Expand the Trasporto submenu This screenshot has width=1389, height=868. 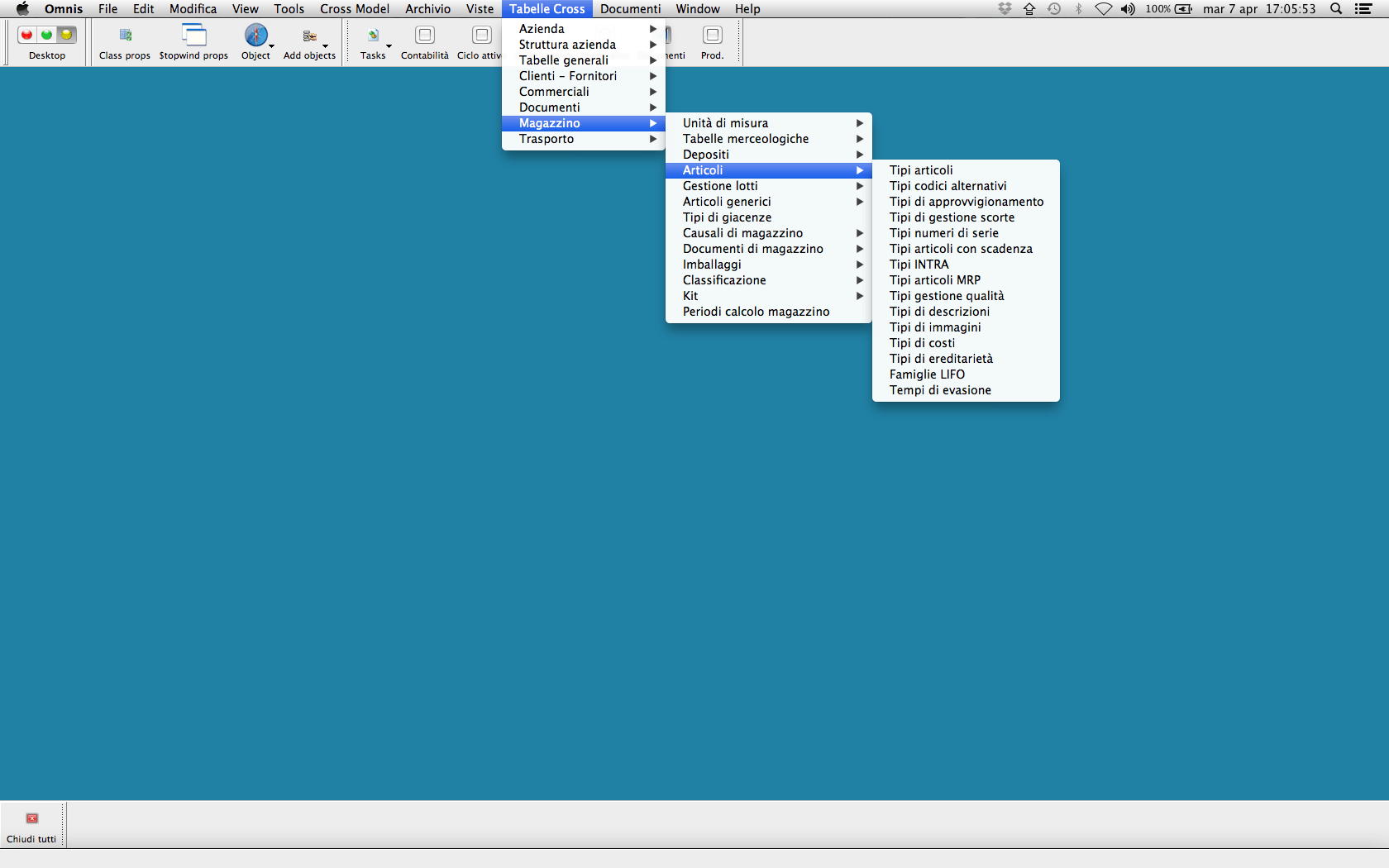tap(547, 139)
